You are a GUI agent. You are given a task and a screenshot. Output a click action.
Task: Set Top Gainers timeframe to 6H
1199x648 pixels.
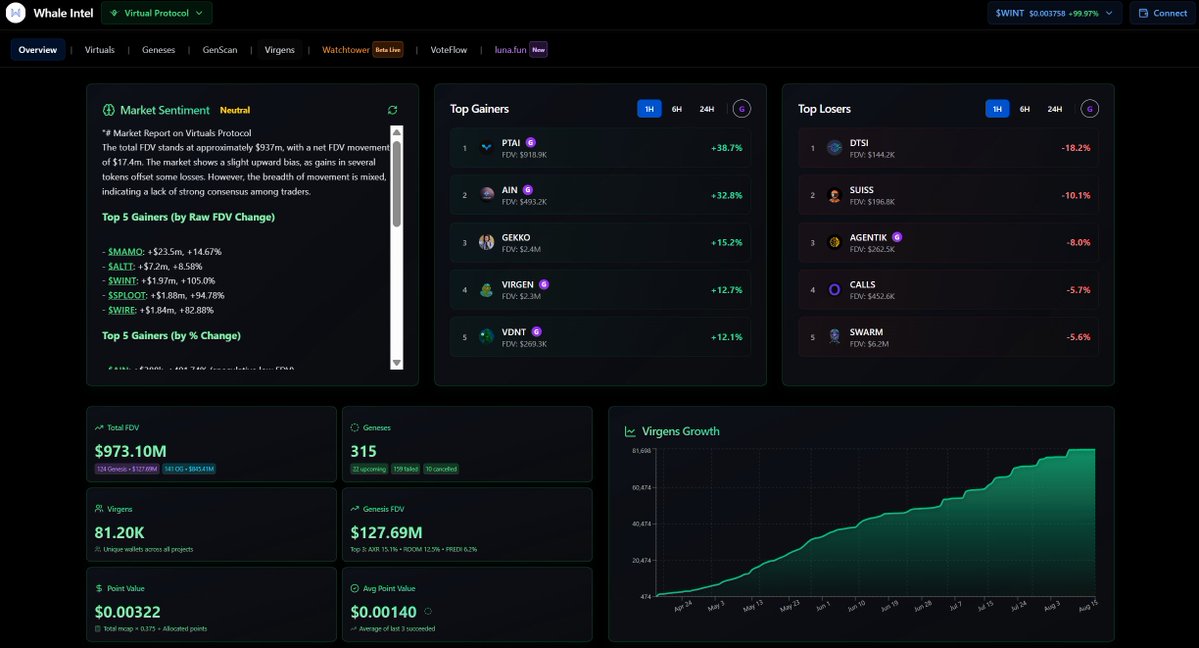[x=677, y=109]
